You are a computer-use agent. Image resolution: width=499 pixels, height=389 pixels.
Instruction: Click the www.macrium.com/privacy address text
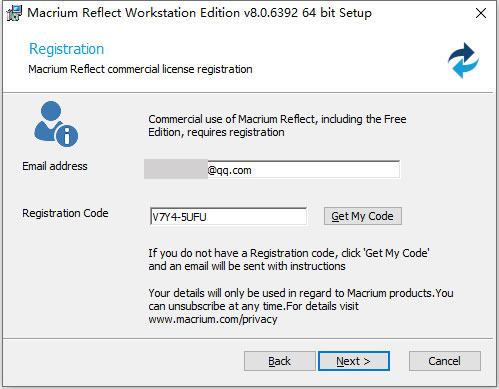(213, 319)
